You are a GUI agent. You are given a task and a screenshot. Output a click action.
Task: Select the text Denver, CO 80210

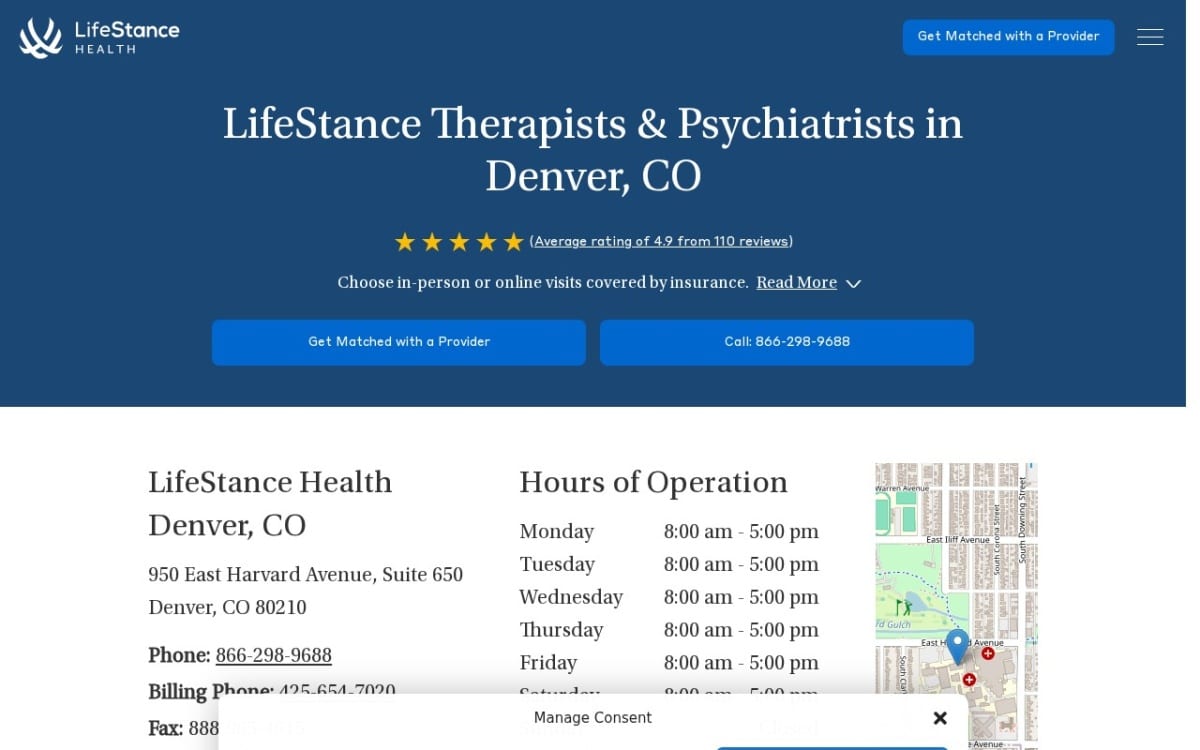tap(227, 608)
